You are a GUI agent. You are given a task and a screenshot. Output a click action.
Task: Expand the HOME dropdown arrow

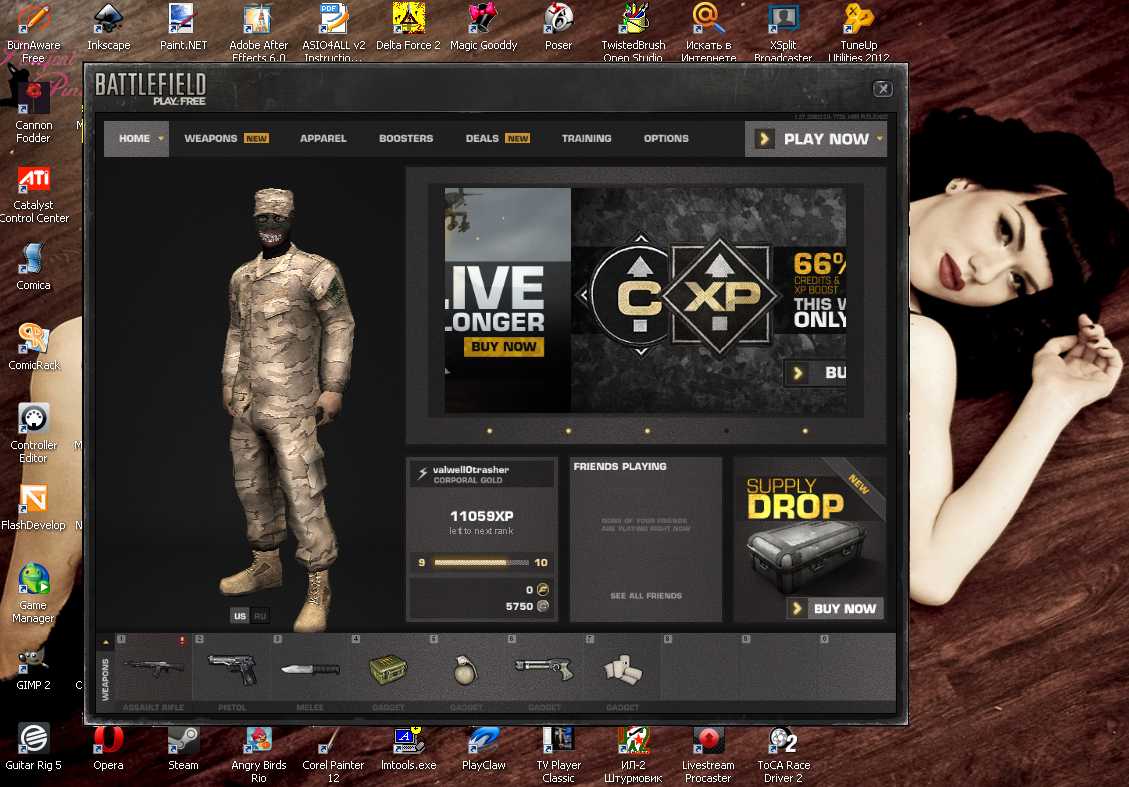161,138
